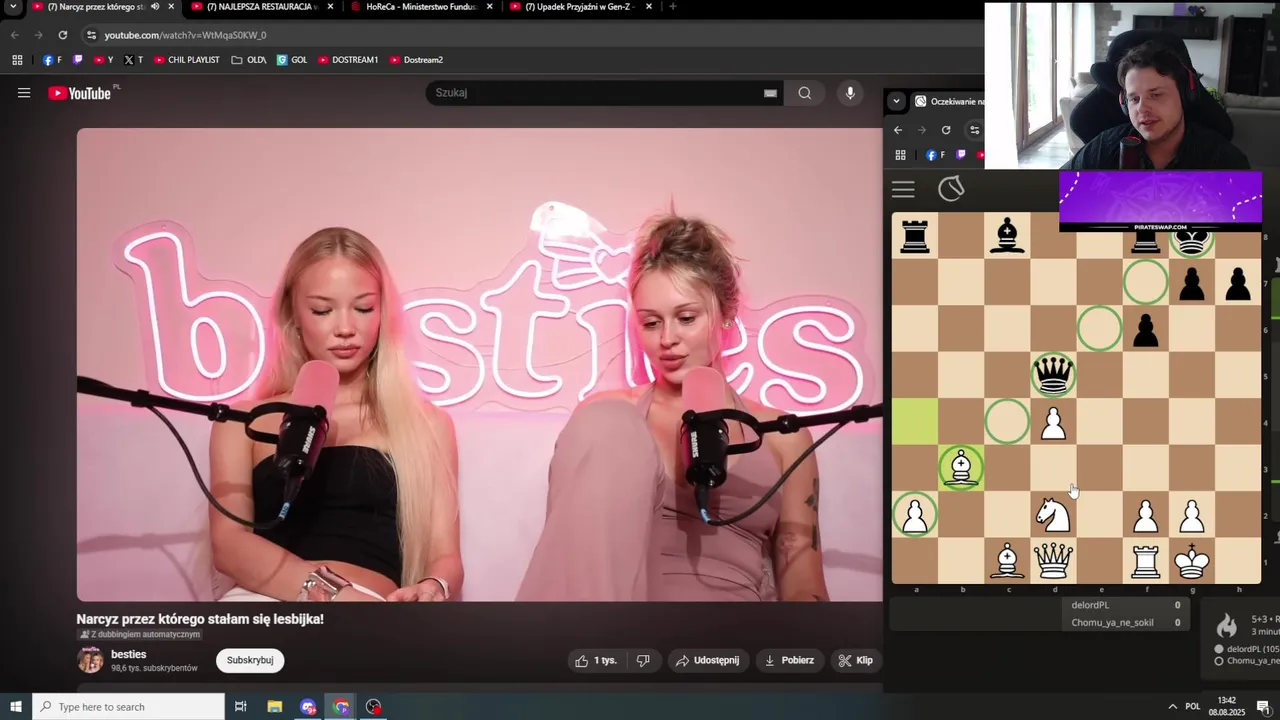1280x720 pixels.
Task: Click the video title Narcyz przez którego
Action: click(200, 619)
